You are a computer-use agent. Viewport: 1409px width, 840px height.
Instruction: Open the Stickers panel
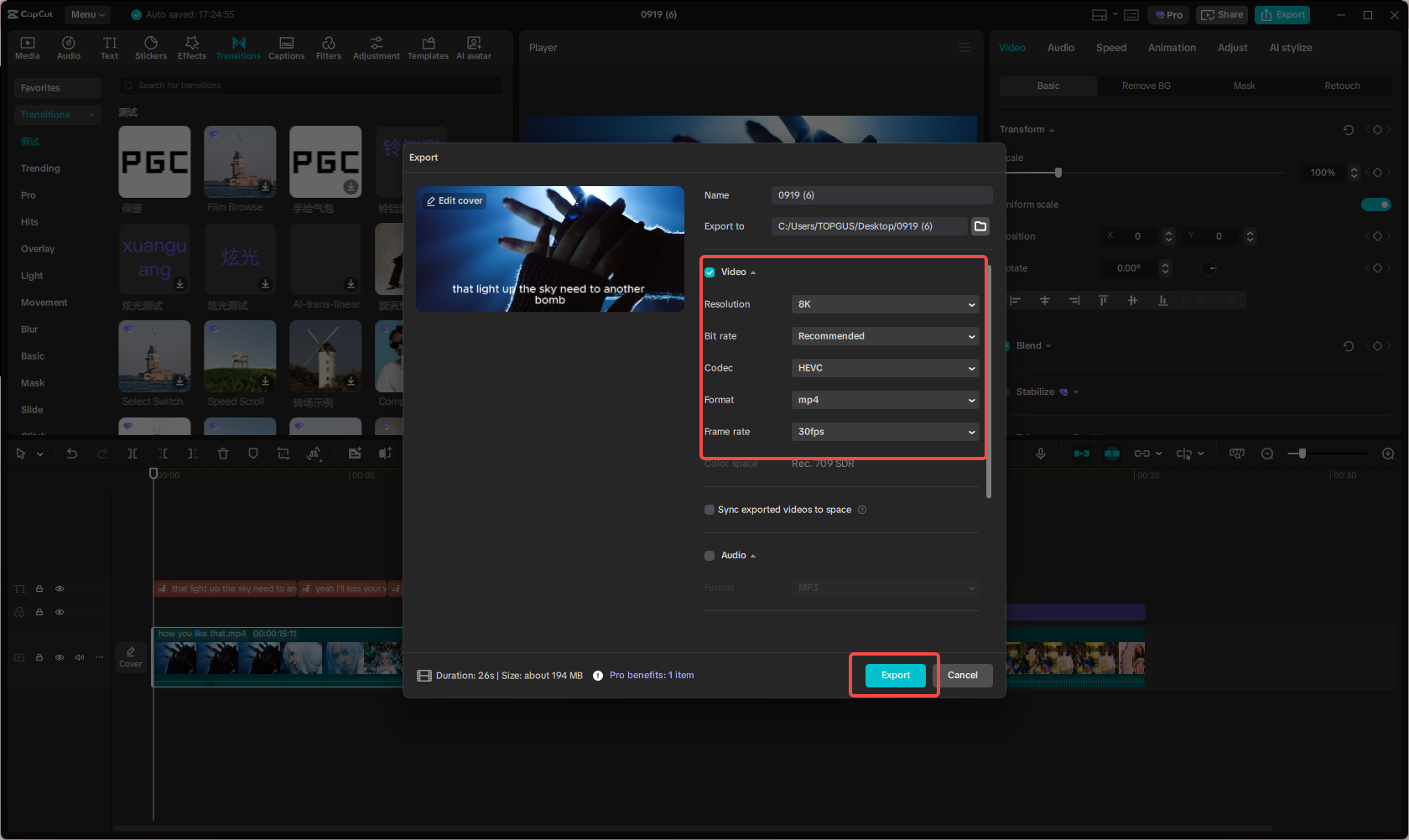coord(151,47)
